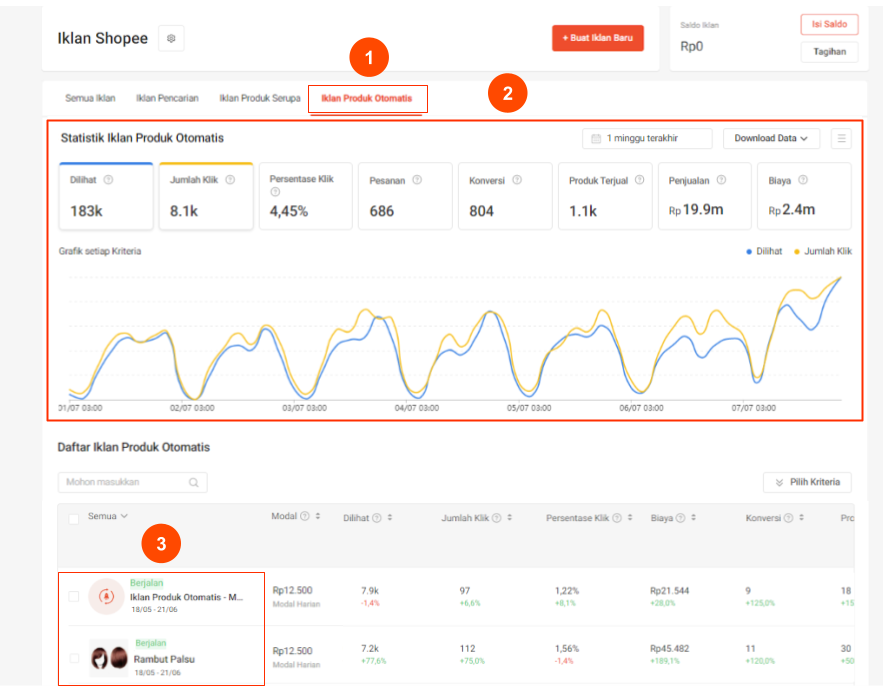Screen dimensions: 883x691
Task: Toggle the Pesanan 686 metric card
Action: (405, 196)
